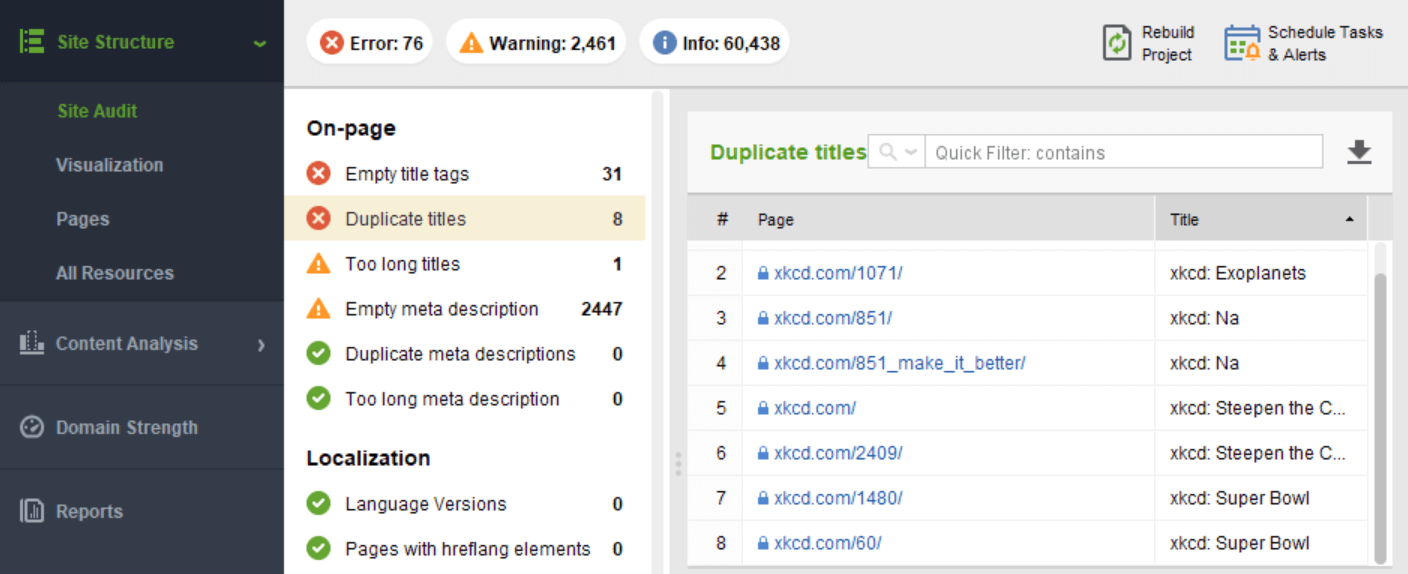The height and width of the screenshot is (574, 1408).
Task: Click the Content Analysis chart icon
Action: click(32, 343)
